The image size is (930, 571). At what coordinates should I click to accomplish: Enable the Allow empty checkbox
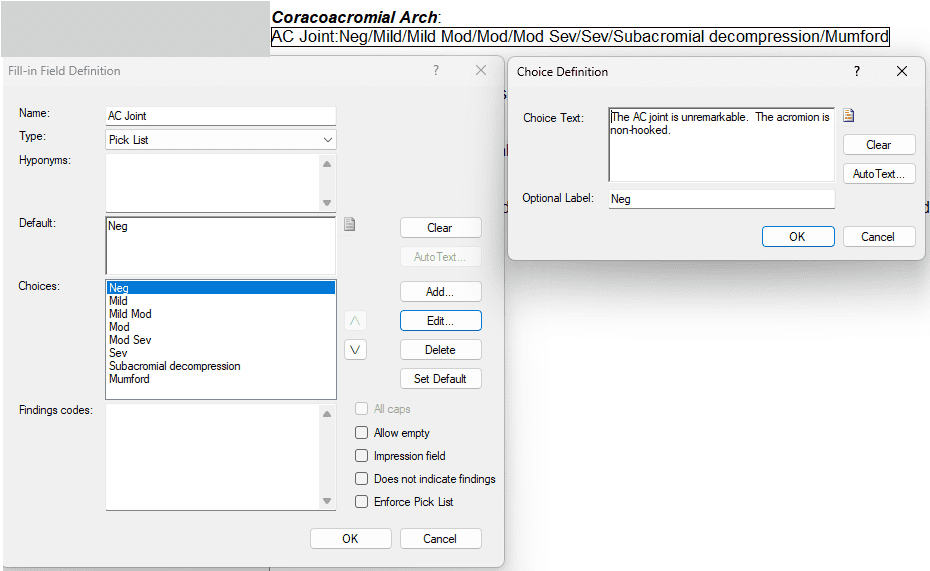[362, 433]
